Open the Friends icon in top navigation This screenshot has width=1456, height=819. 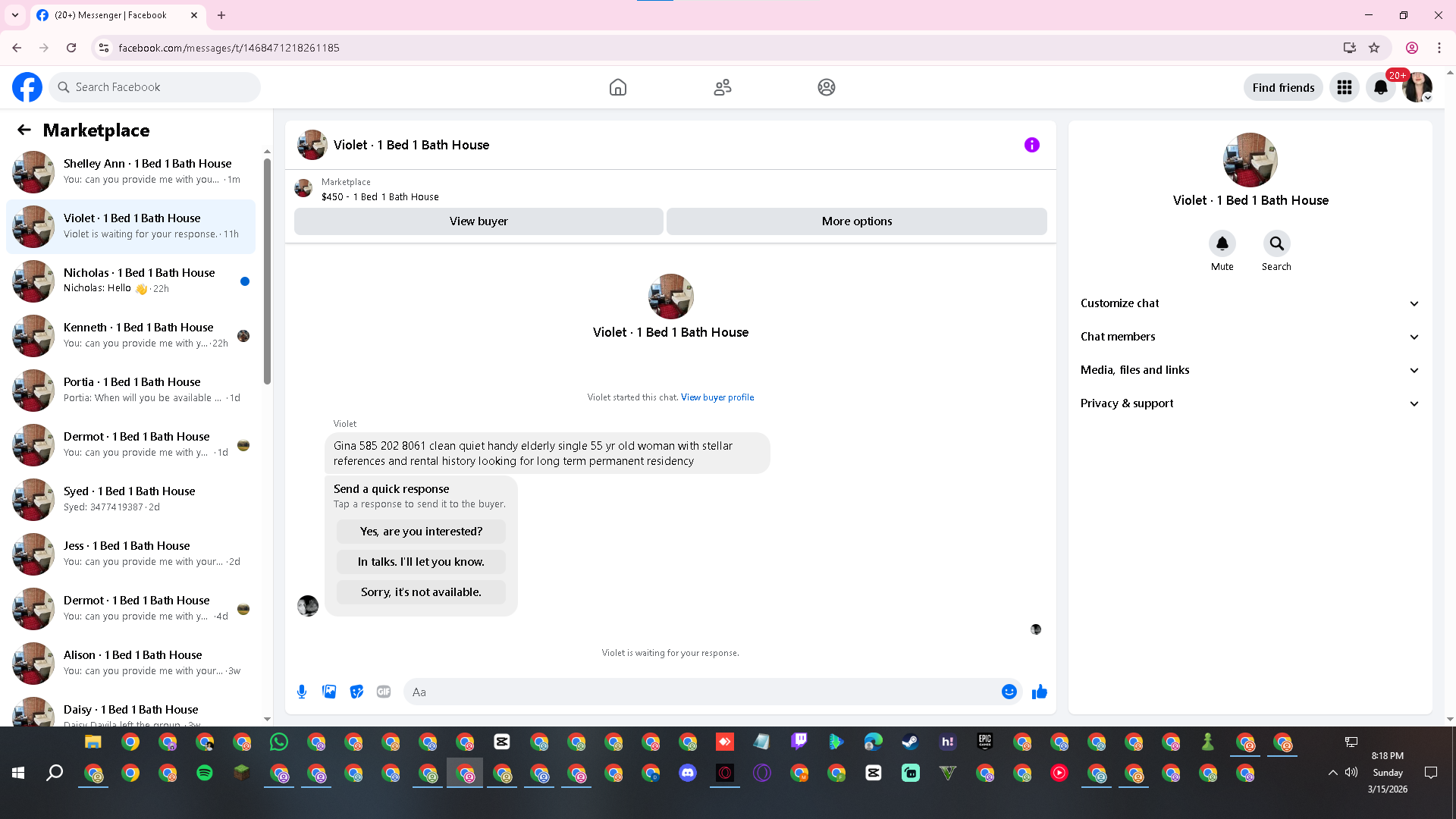(x=723, y=87)
